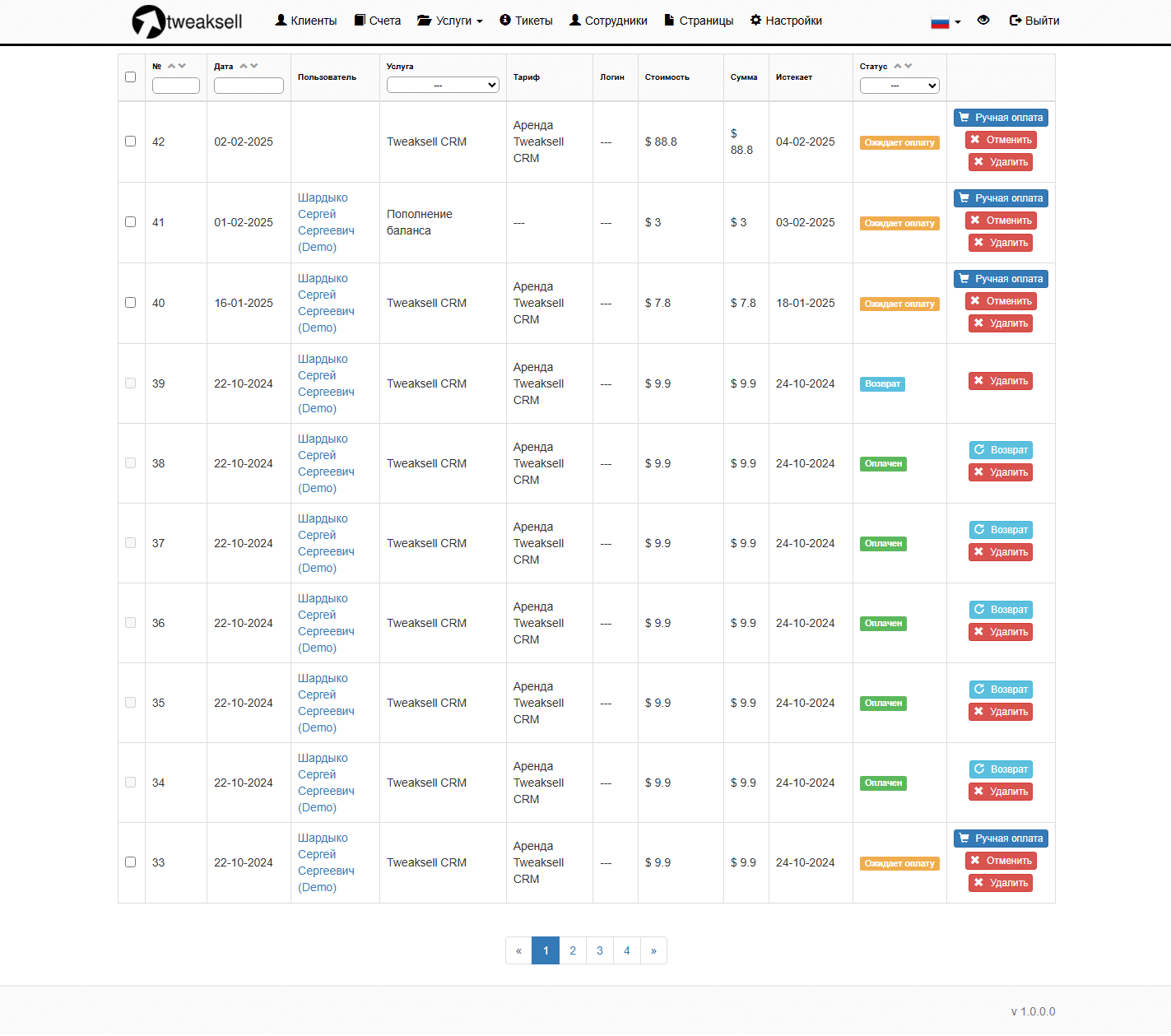Expand the language flag dropdown
The image size is (1171, 1036).
[x=946, y=22]
